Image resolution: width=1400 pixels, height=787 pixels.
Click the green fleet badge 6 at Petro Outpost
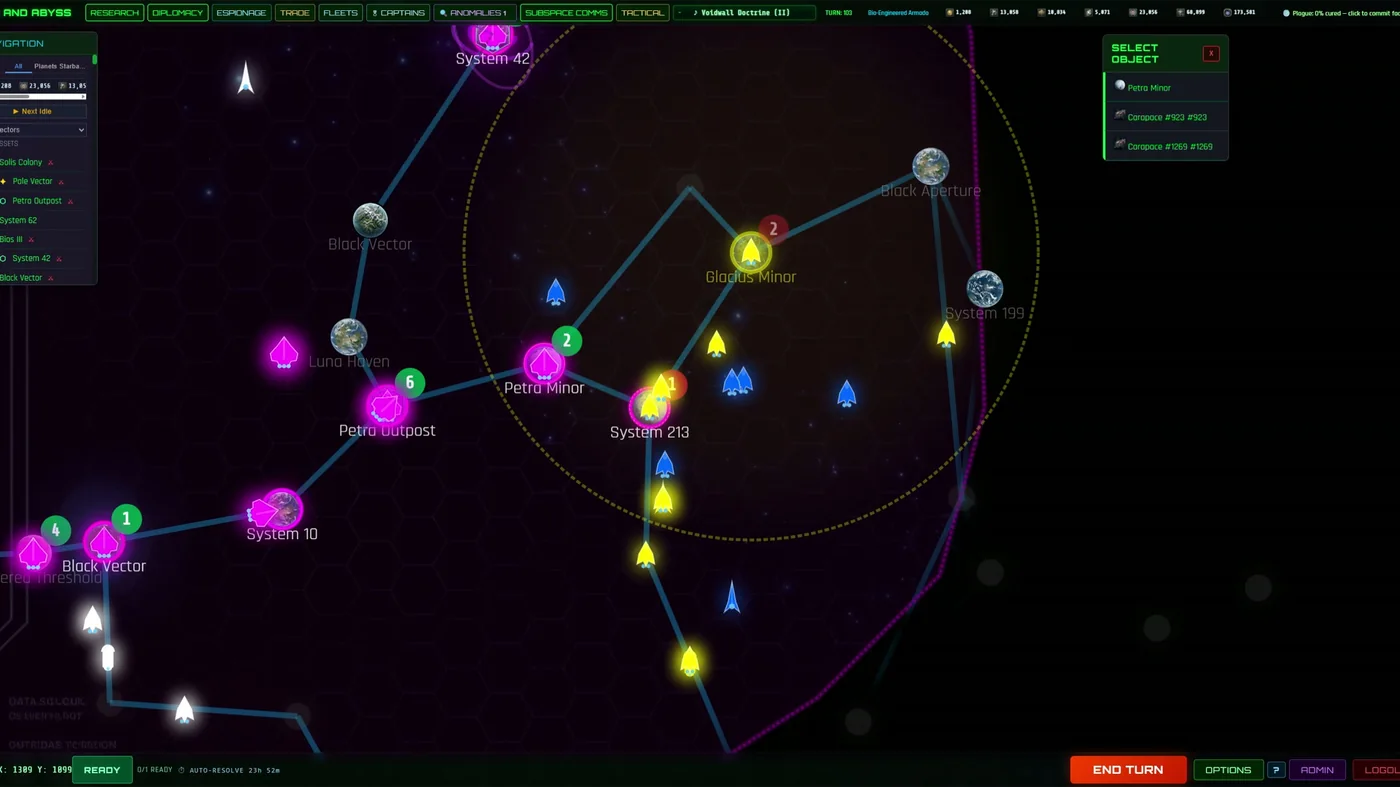coord(410,382)
